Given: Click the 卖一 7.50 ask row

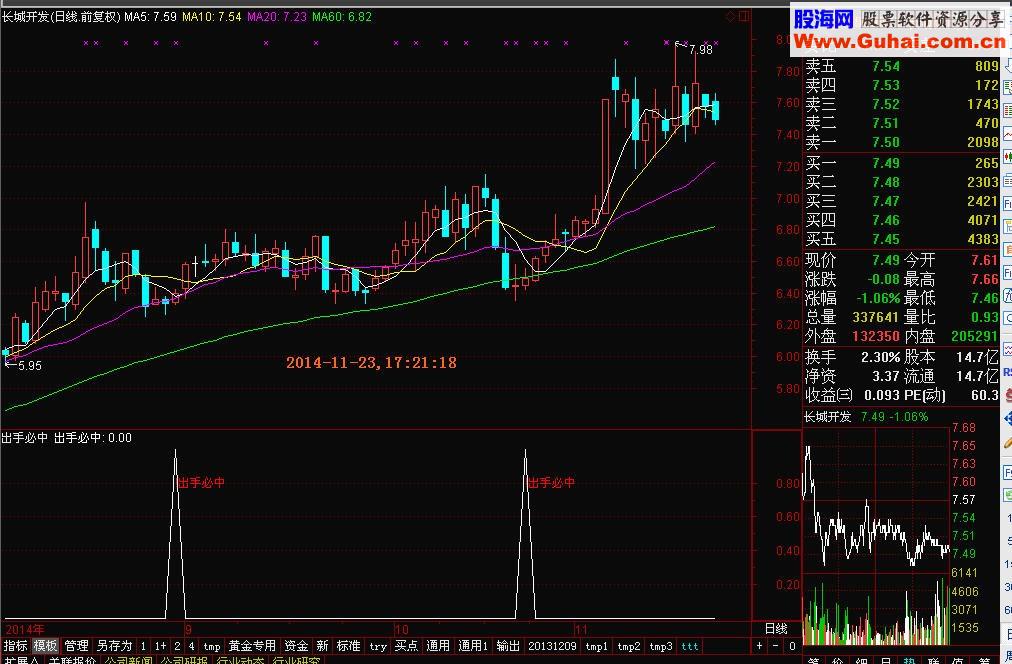Looking at the screenshot, I should click(902, 142).
